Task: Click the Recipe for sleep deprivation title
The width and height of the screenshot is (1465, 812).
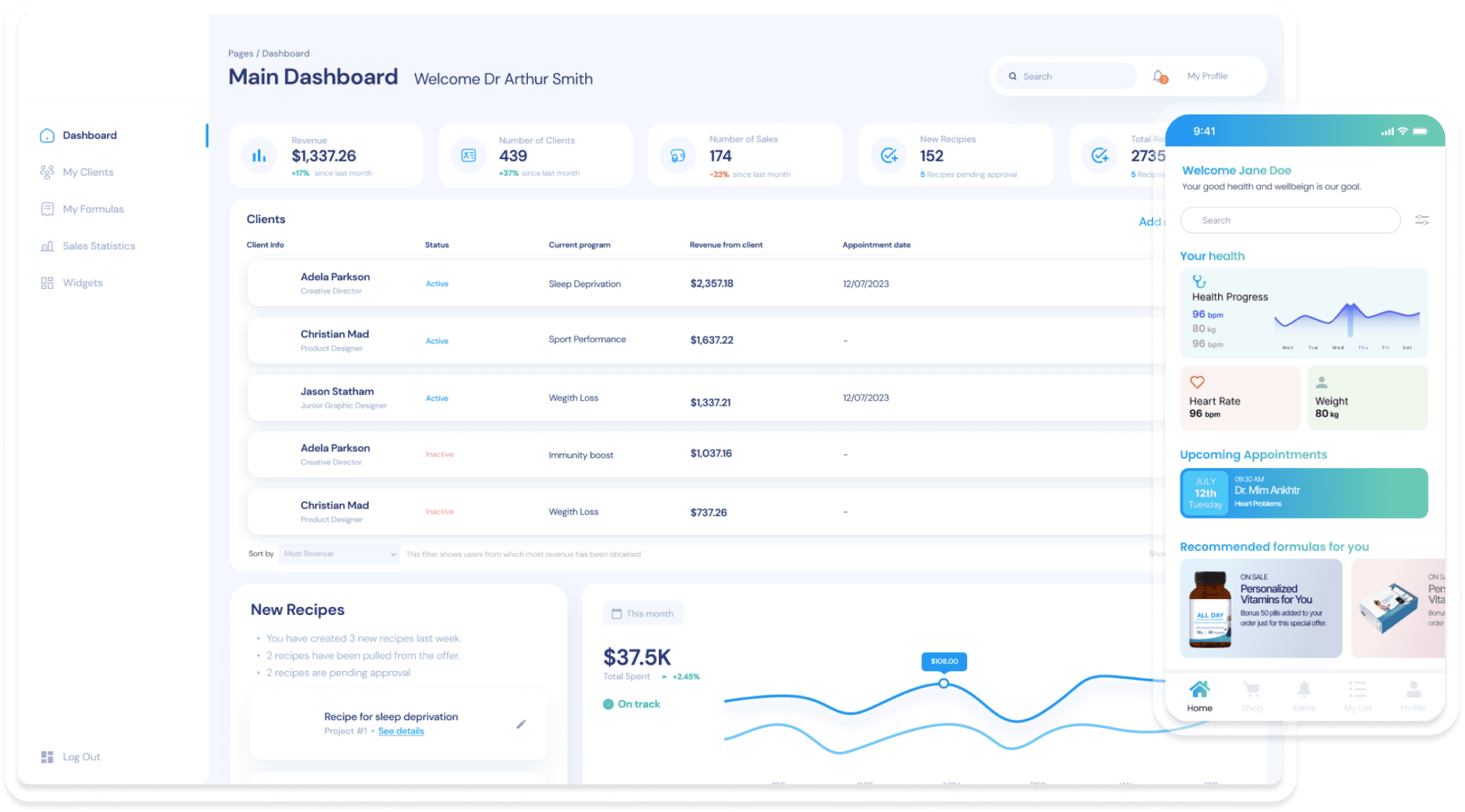Action: coord(391,717)
